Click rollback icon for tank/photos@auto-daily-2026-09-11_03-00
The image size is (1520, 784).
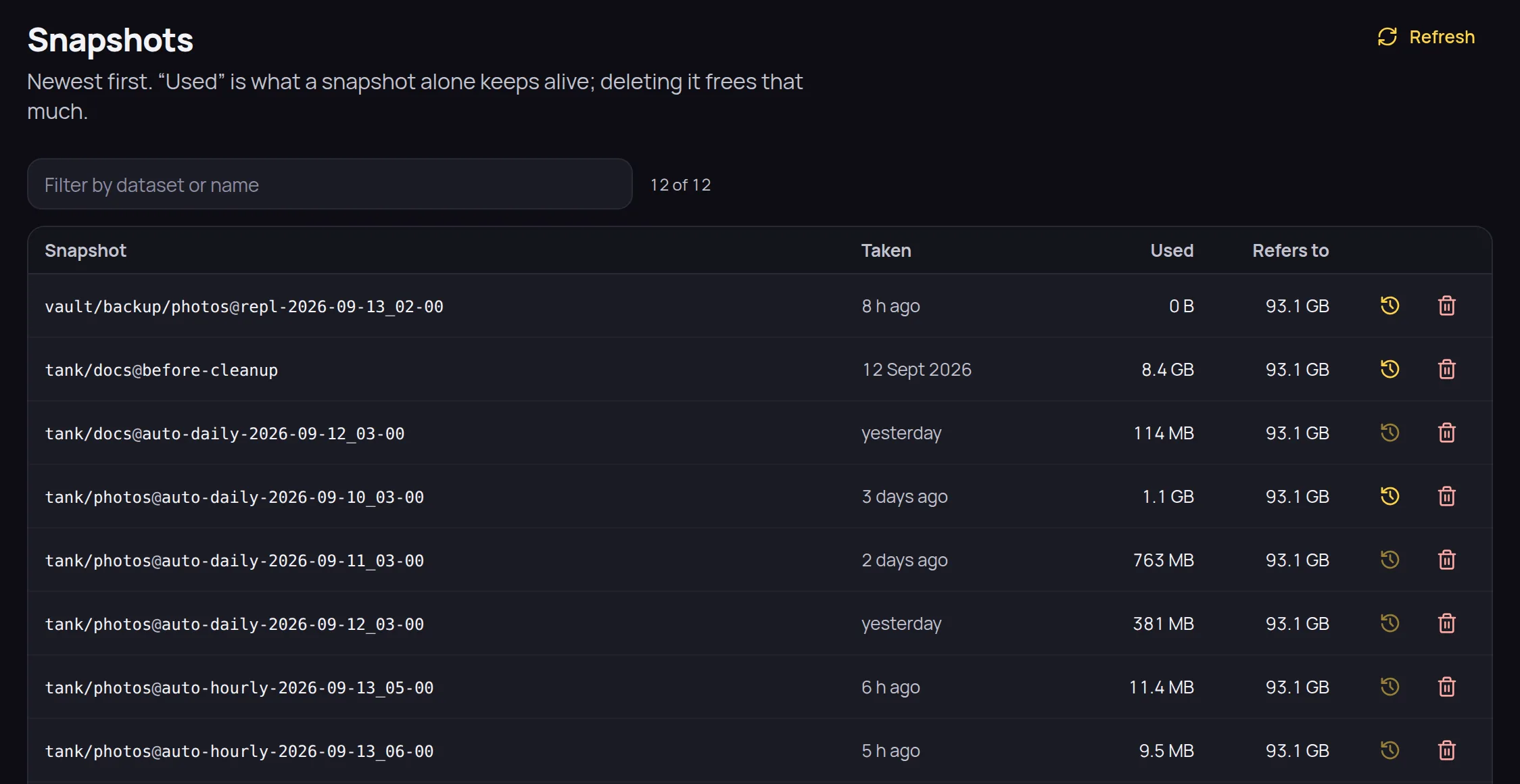(x=1390, y=560)
